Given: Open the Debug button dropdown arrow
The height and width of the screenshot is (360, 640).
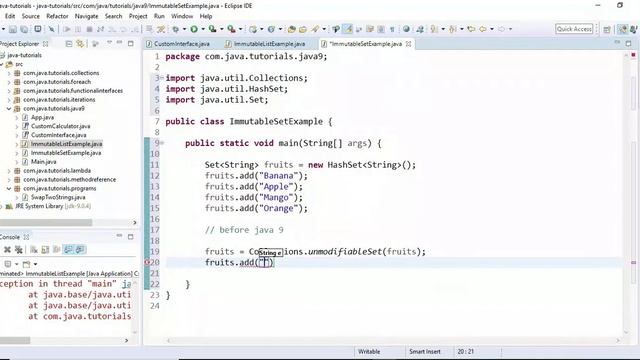Looking at the screenshot, I should pos(184,29).
